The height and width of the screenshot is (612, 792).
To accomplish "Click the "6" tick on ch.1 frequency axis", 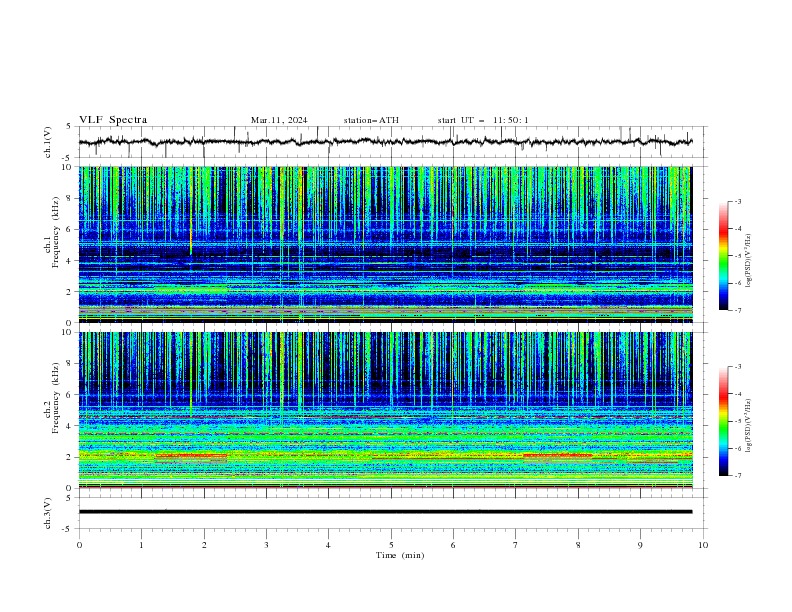I will [71, 230].
